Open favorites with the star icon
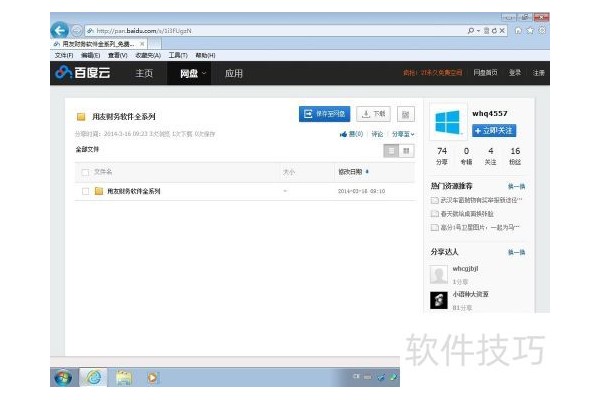600x400 pixels. 530,31
